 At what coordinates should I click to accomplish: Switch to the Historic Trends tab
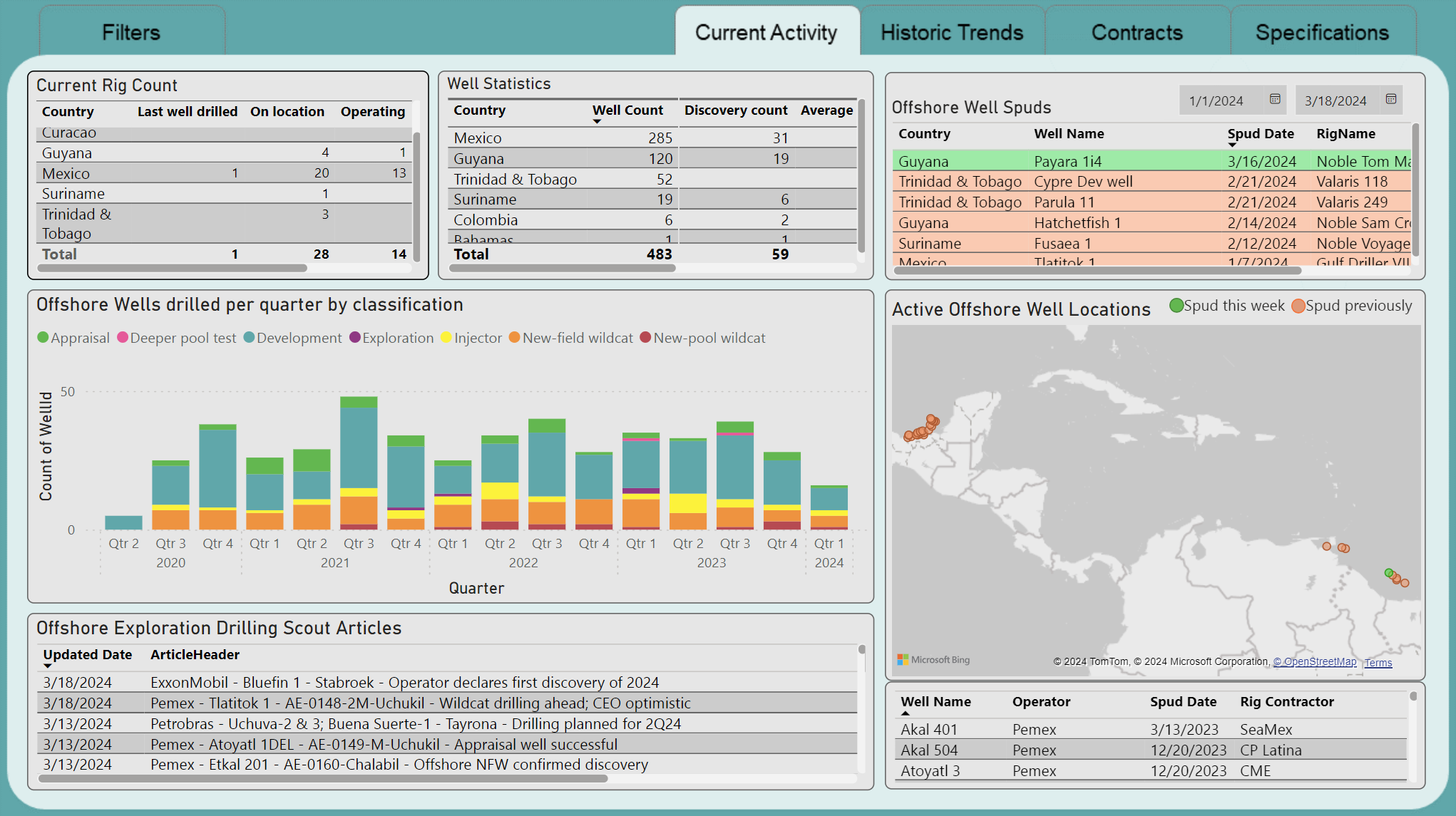[951, 33]
